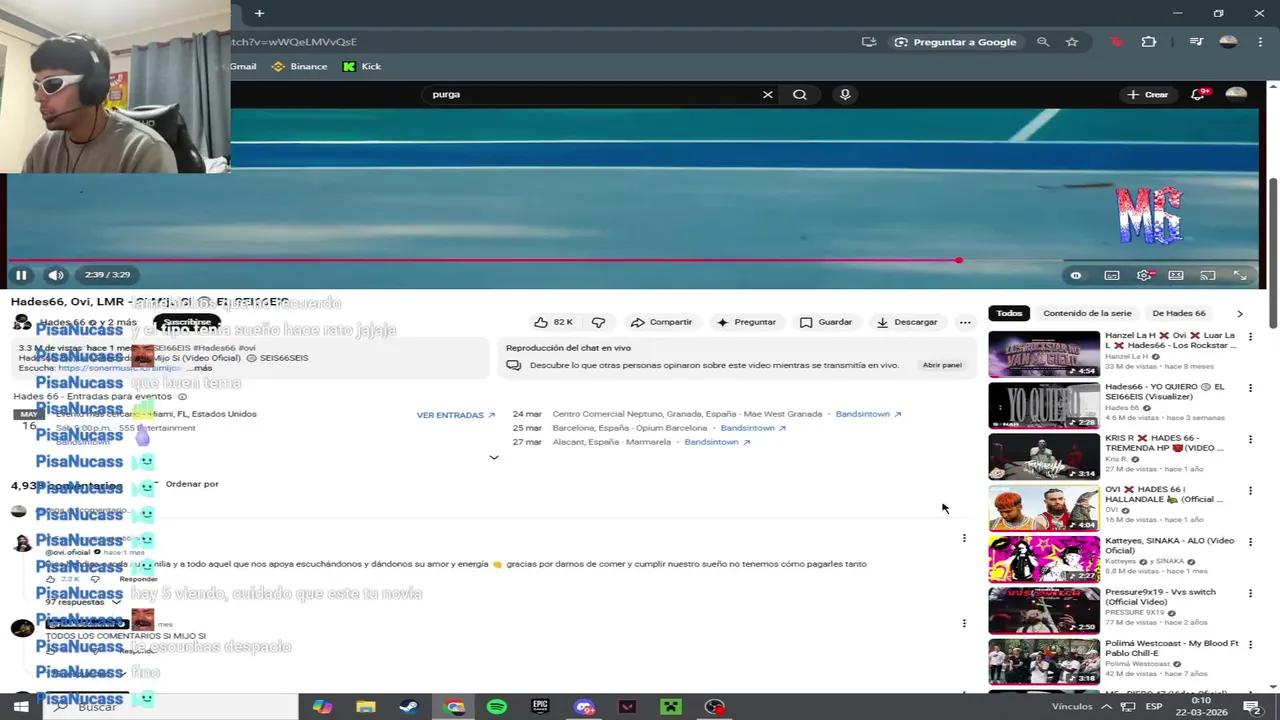Screen dimensions: 1280x720
Task: Open Steam from taskbar
Action: [409, 707]
